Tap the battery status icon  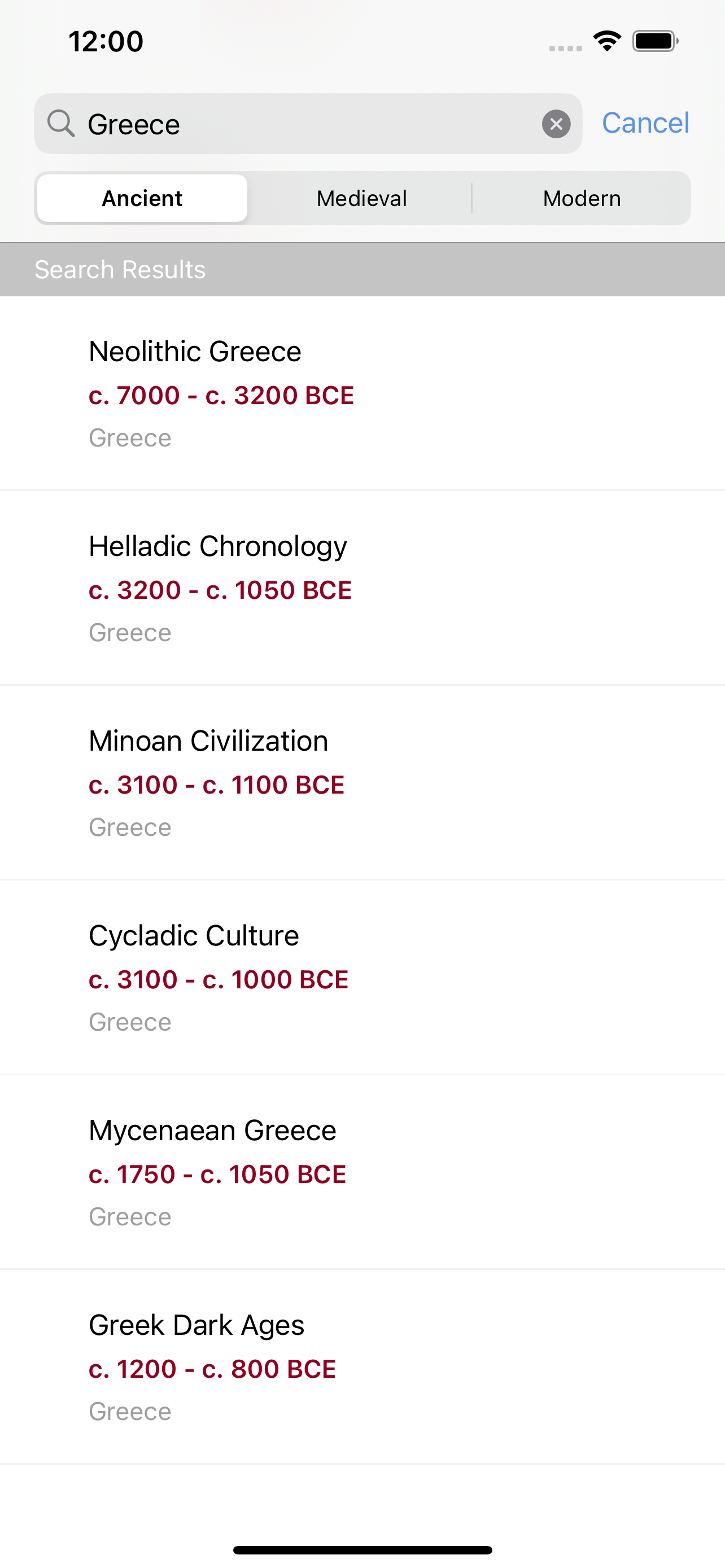click(655, 41)
